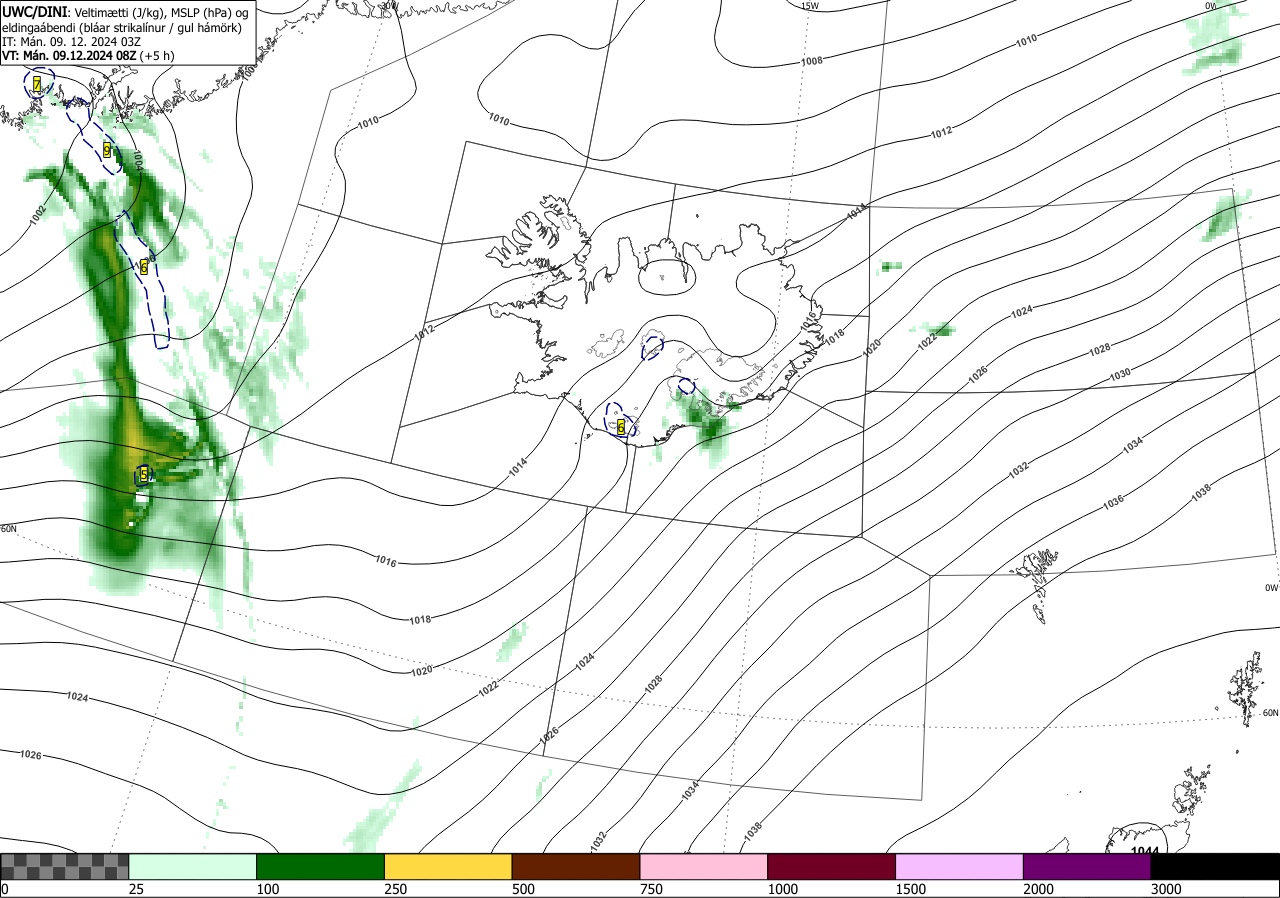Select the deep purple legend swatch
The image size is (1280, 898).
[1087, 866]
